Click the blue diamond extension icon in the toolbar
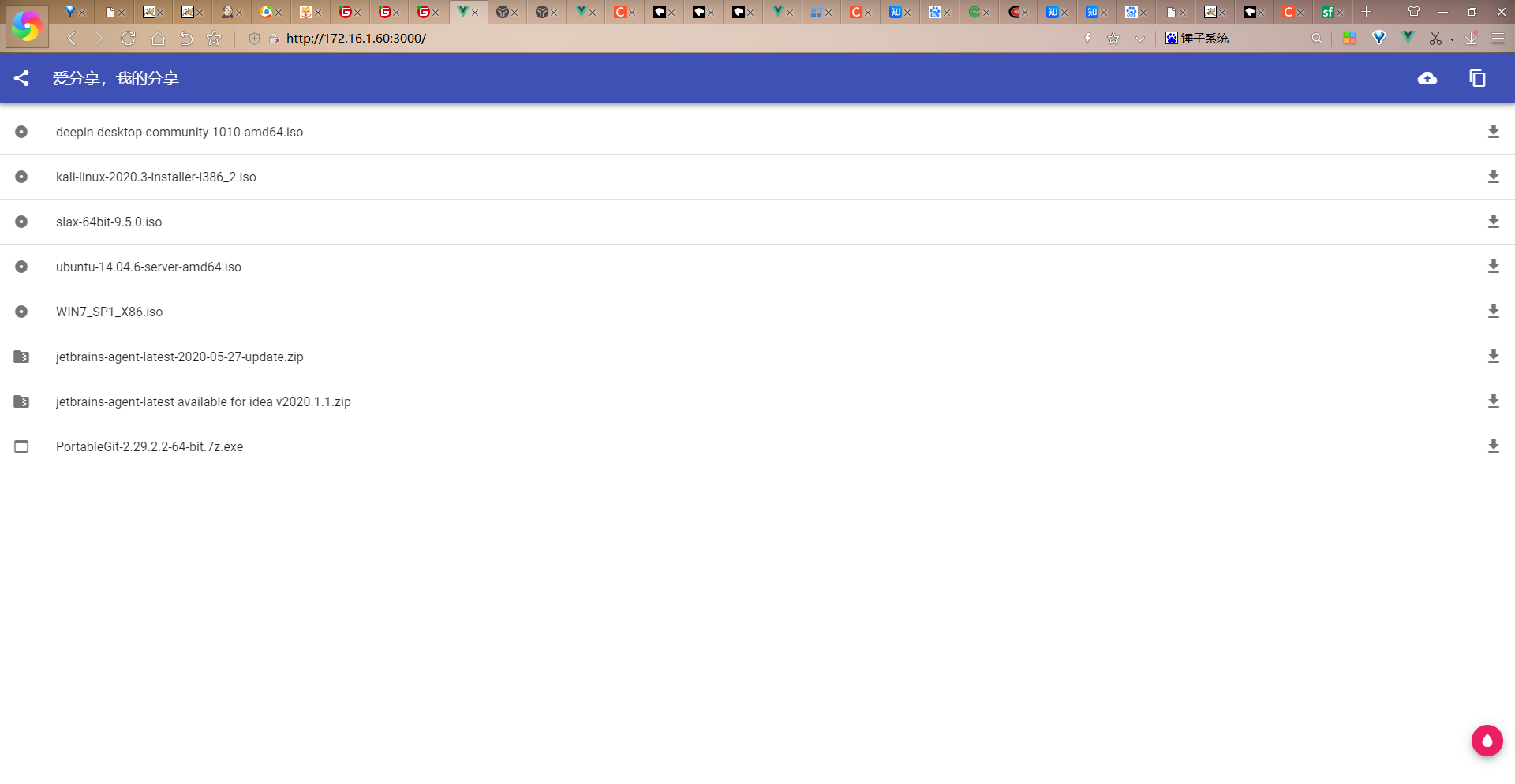Image resolution: width=1515 pixels, height=784 pixels. (x=1379, y=38)
